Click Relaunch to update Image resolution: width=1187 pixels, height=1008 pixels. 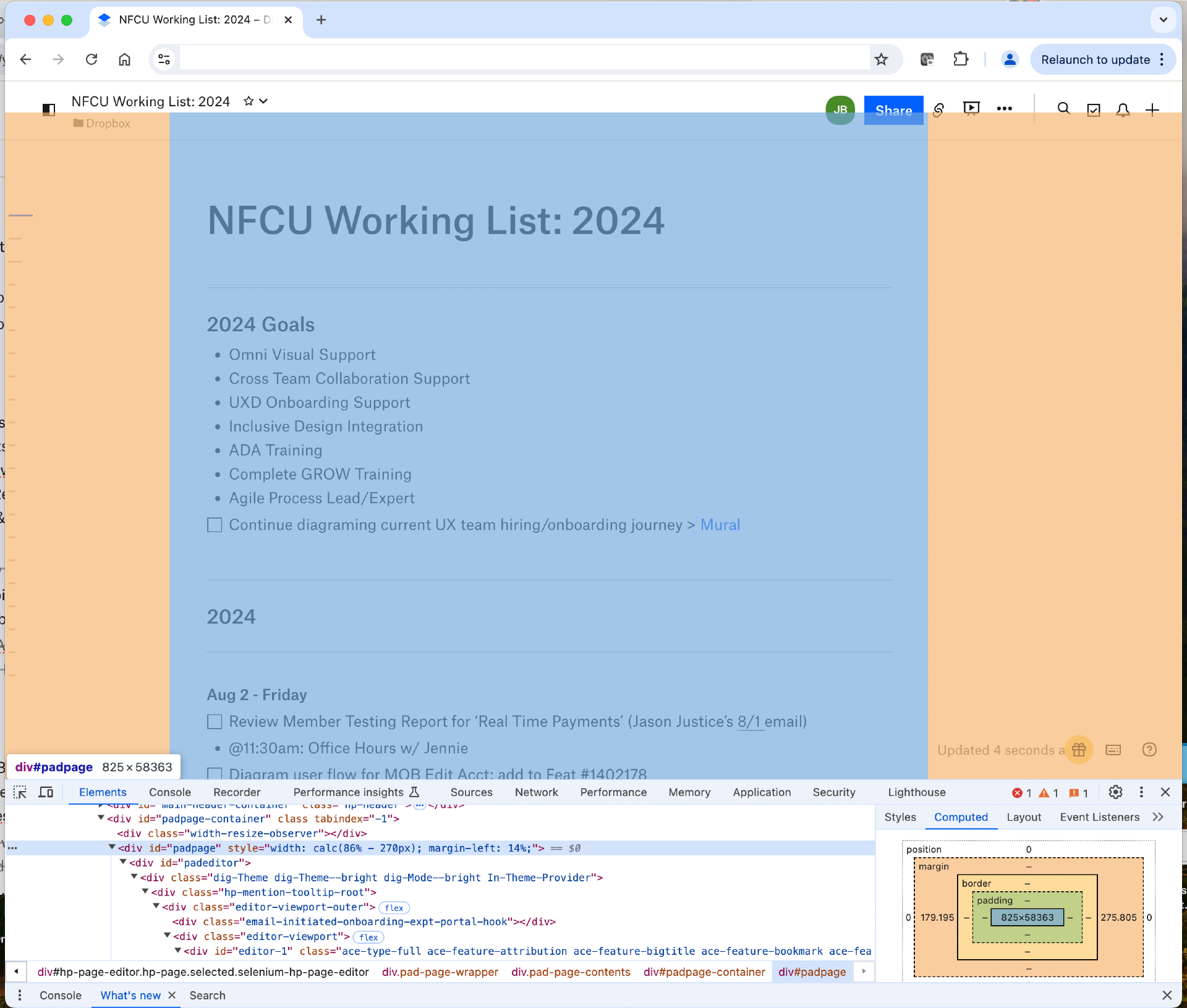click(1096, 59)
